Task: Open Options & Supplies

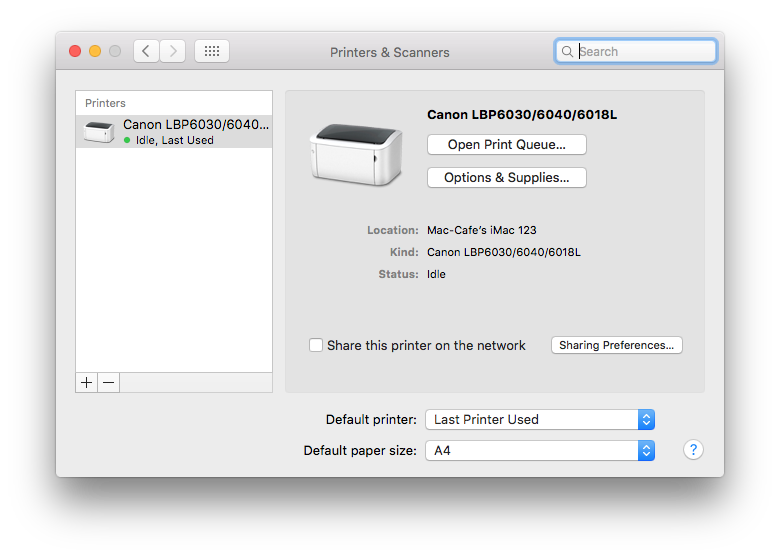Action: pyautogui.click(x=506, y=178)
